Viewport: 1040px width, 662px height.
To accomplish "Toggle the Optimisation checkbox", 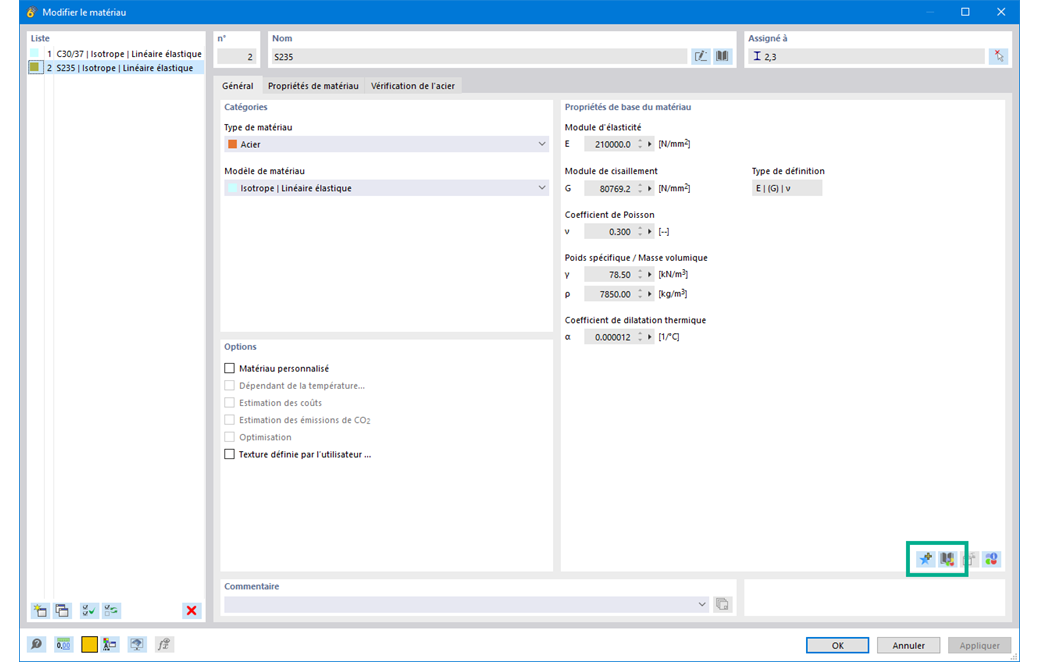I will tap(229, 437).
